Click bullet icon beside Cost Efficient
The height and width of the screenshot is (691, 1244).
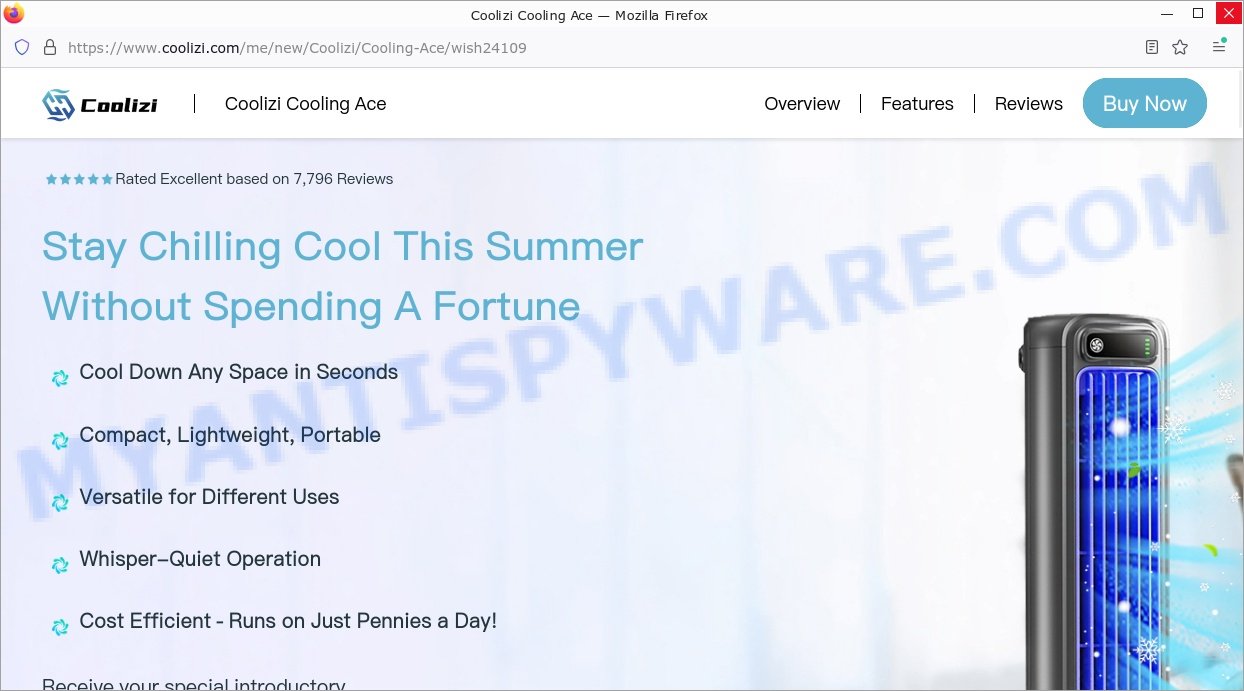pos(60,627)
